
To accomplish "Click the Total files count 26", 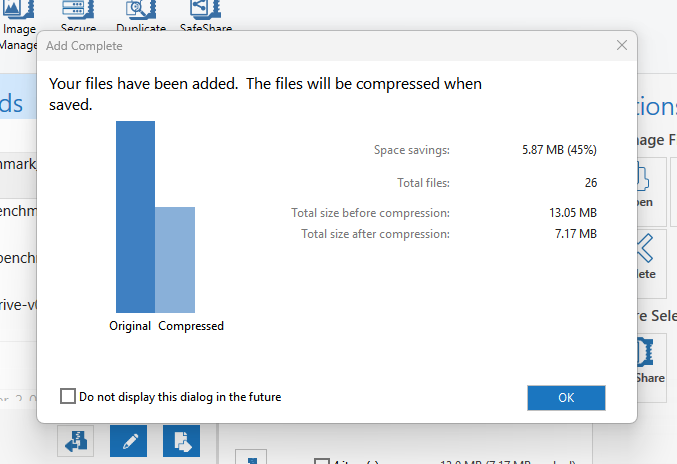I will 590,183.
